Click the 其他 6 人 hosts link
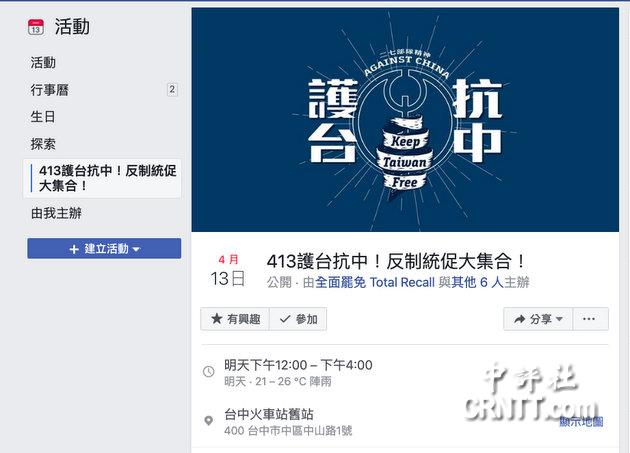This screenshot has width=630, height=453. click(477, 282)
